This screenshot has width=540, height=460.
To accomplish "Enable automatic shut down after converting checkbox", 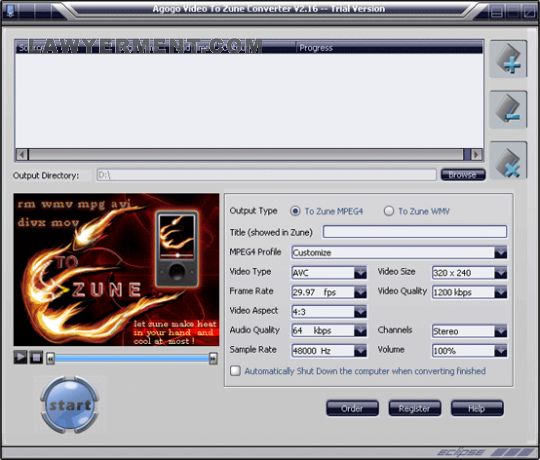I will point(235,371).
